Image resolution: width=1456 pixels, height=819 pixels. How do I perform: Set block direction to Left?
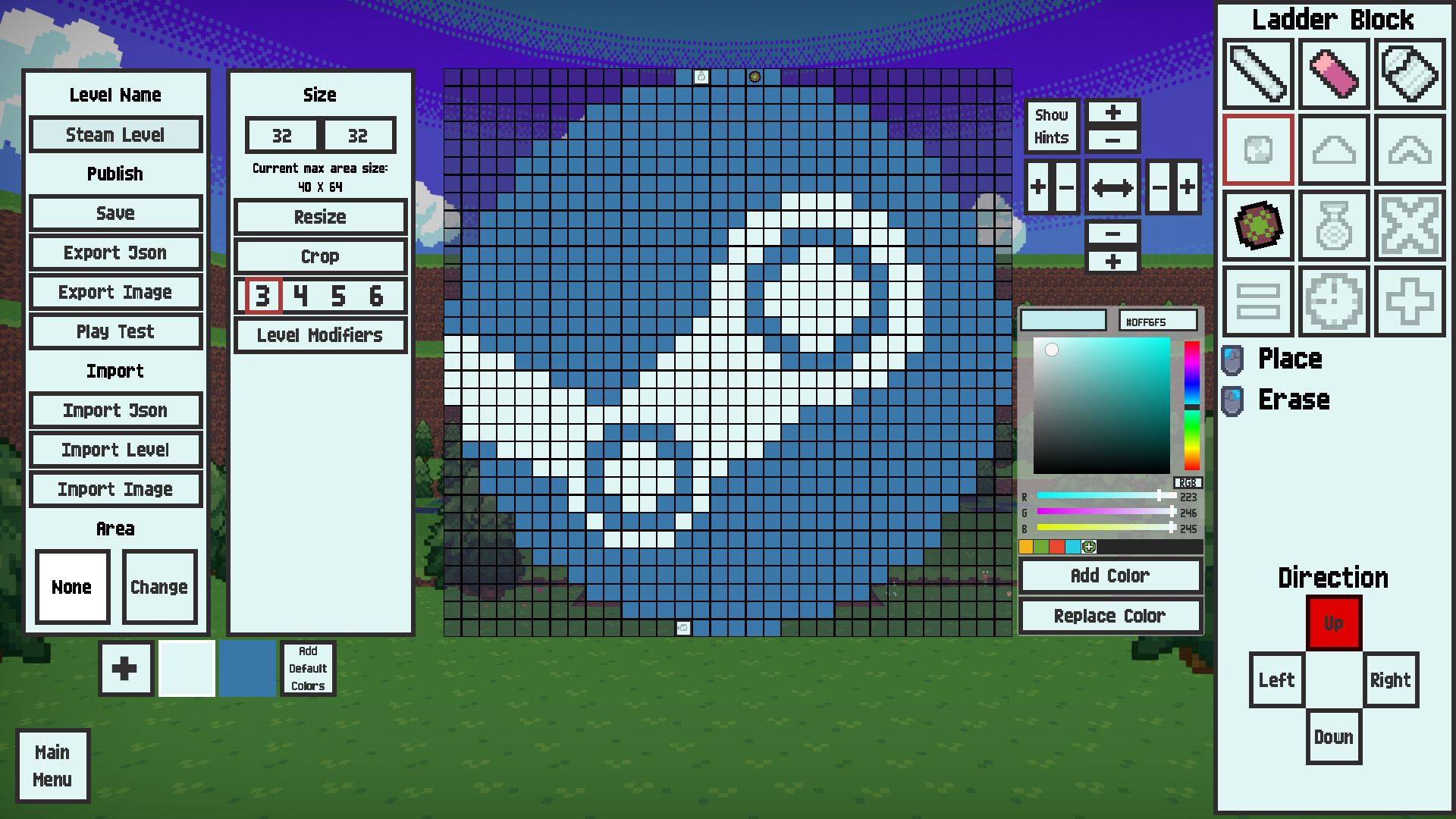click(x=1276, y=680)
